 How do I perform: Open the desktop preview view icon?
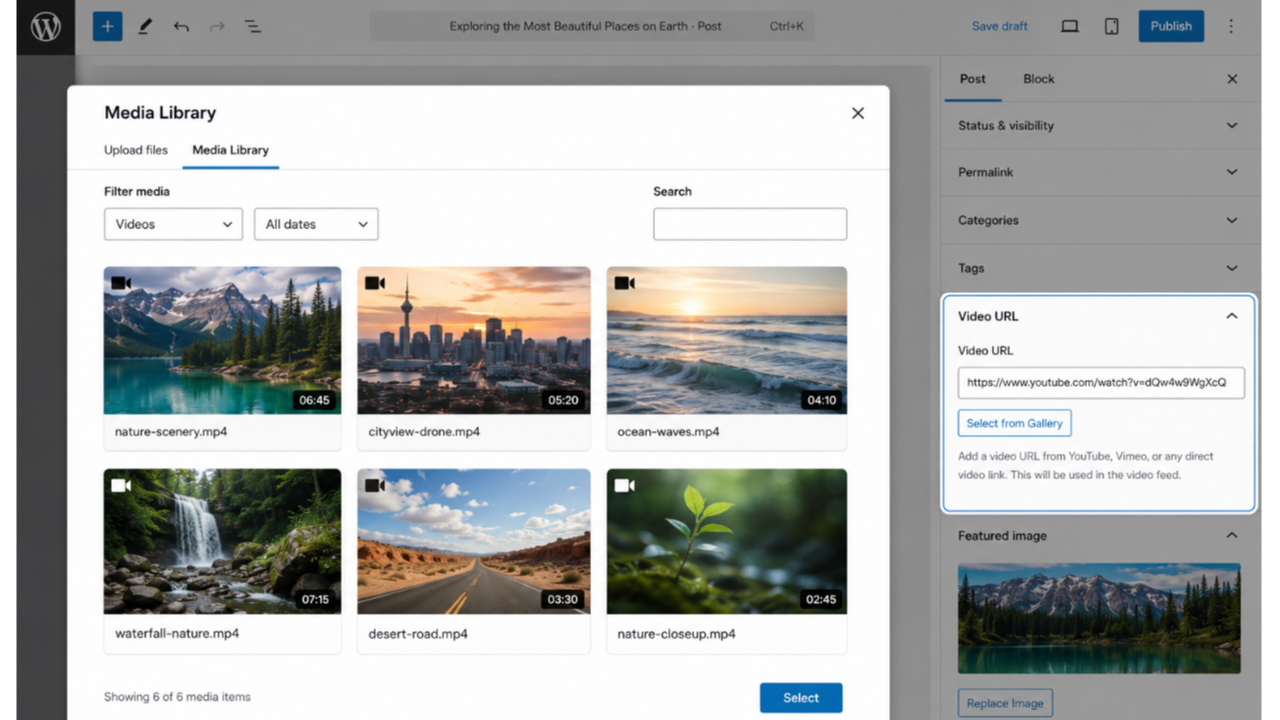pyautogui.click(x=1070, y=27)
